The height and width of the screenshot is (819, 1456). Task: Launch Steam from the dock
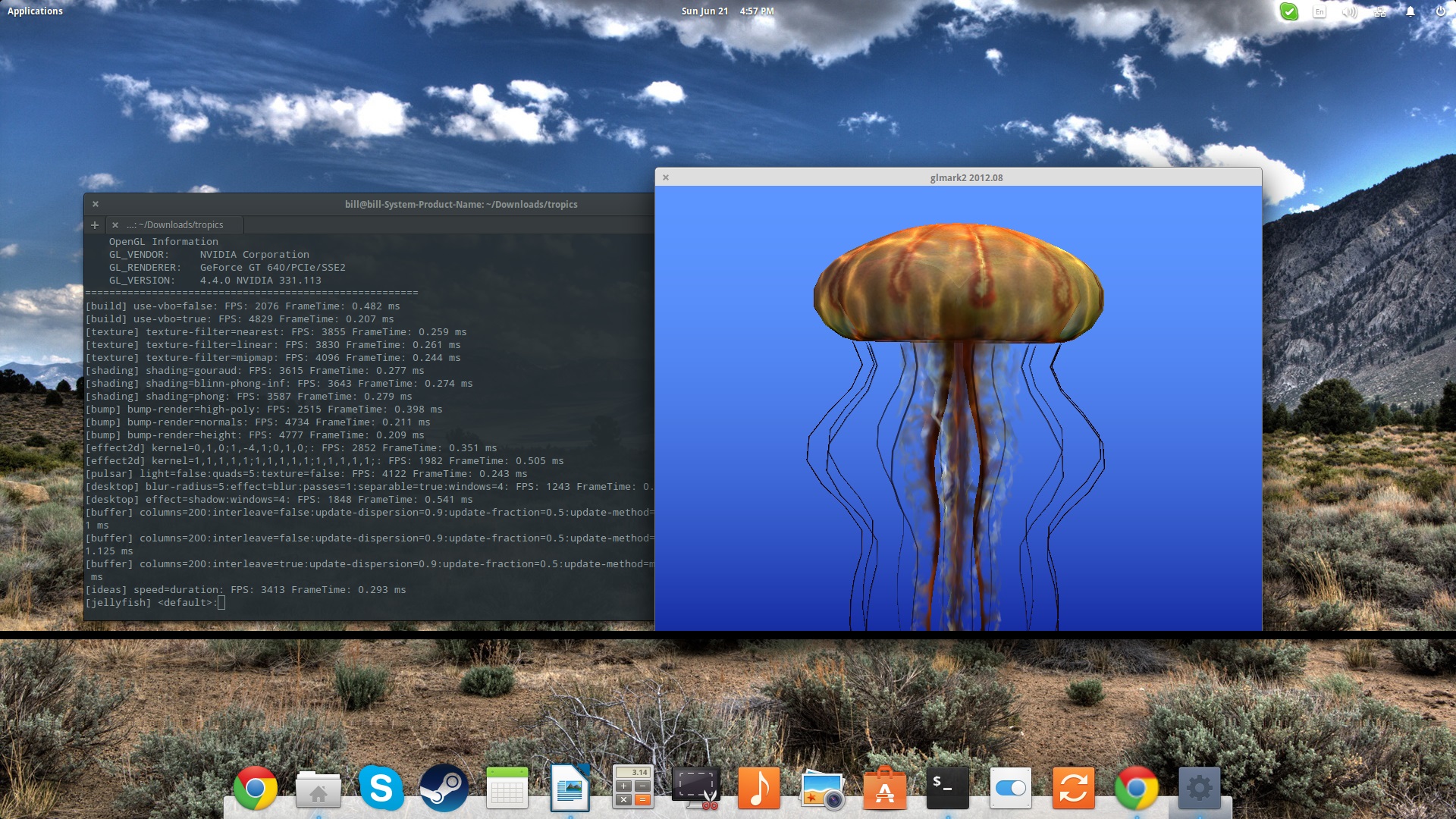click(444, 788)
